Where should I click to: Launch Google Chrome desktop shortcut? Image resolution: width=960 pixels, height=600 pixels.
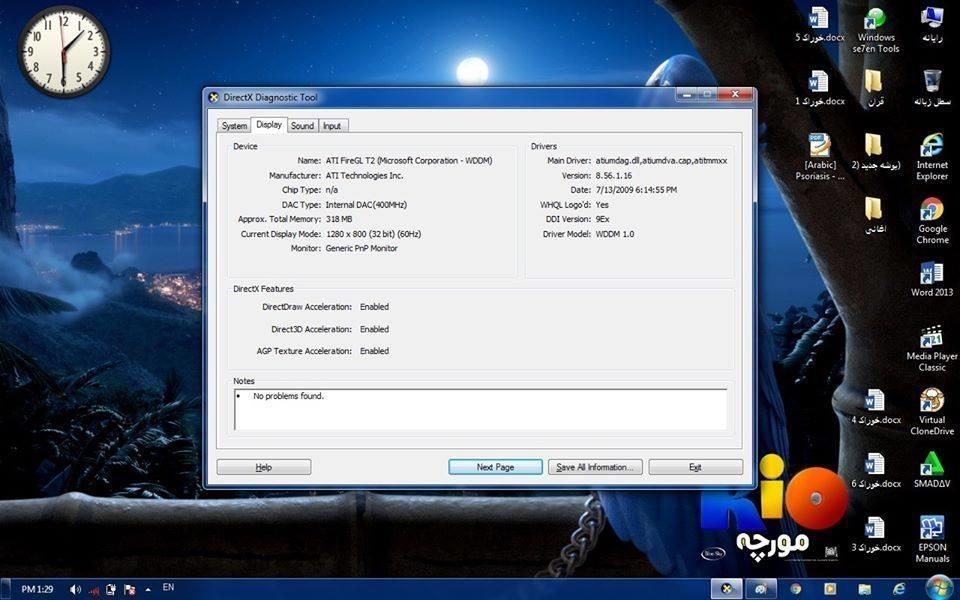pyautogui.click(x=932, y=220)
